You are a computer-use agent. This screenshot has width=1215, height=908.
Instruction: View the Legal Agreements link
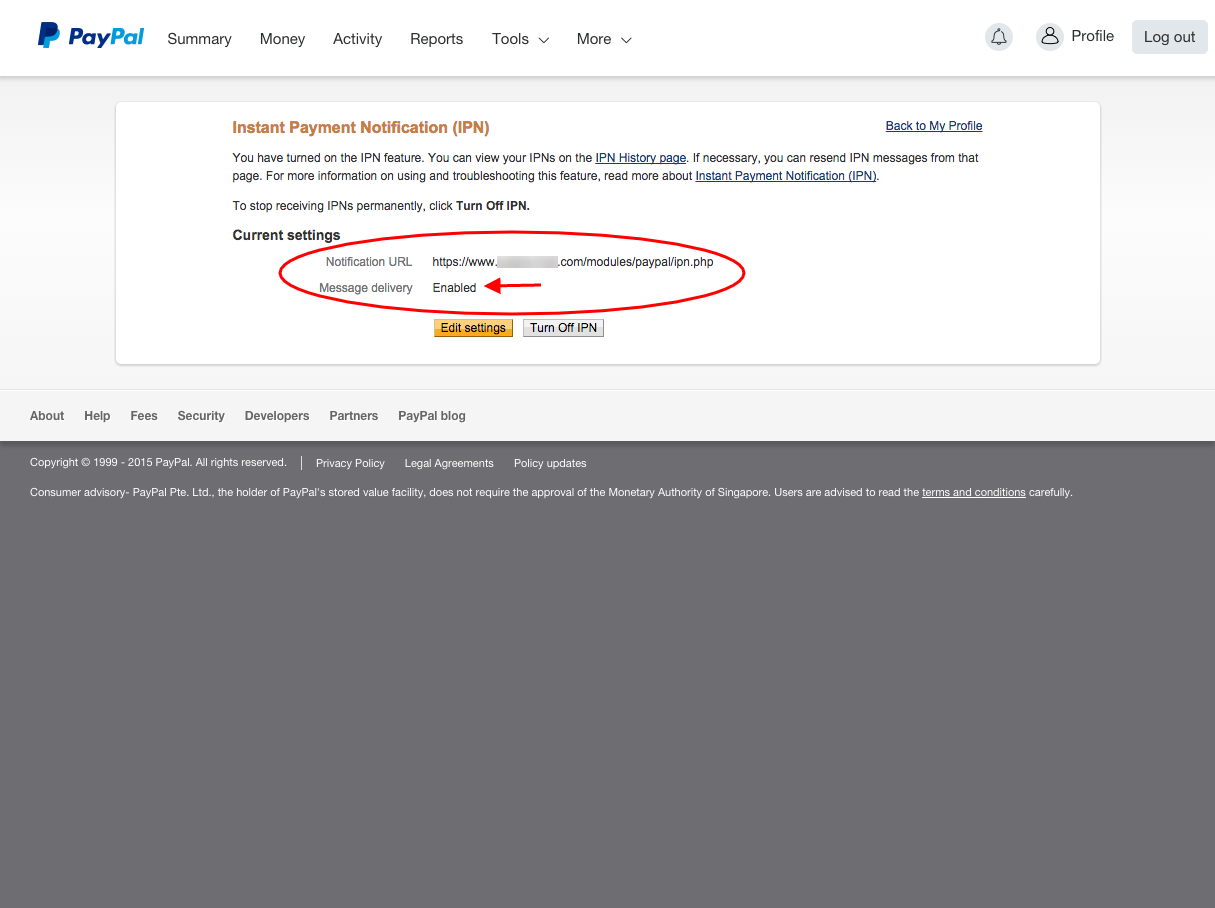(x=449, y=463)
